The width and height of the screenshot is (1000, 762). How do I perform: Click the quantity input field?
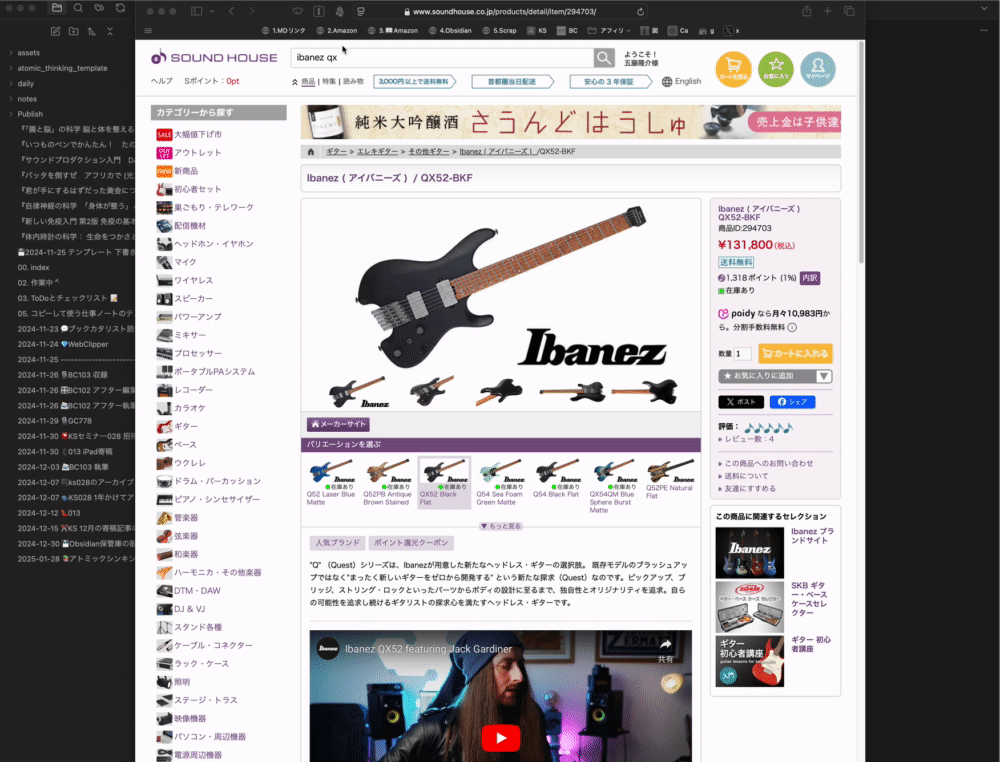742,354
